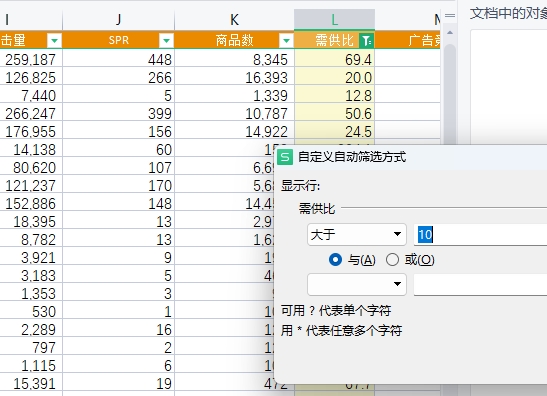Click cell value 530
This screenshot has width=547, height=396.
click(44, 312)
